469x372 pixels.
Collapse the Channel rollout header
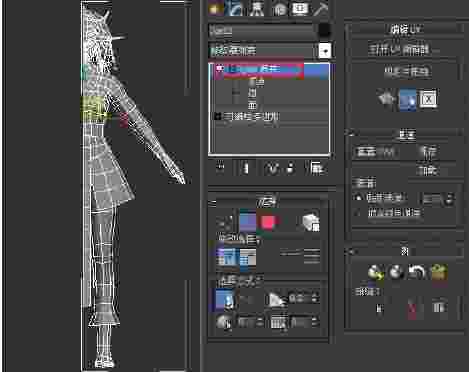point(405,134)
